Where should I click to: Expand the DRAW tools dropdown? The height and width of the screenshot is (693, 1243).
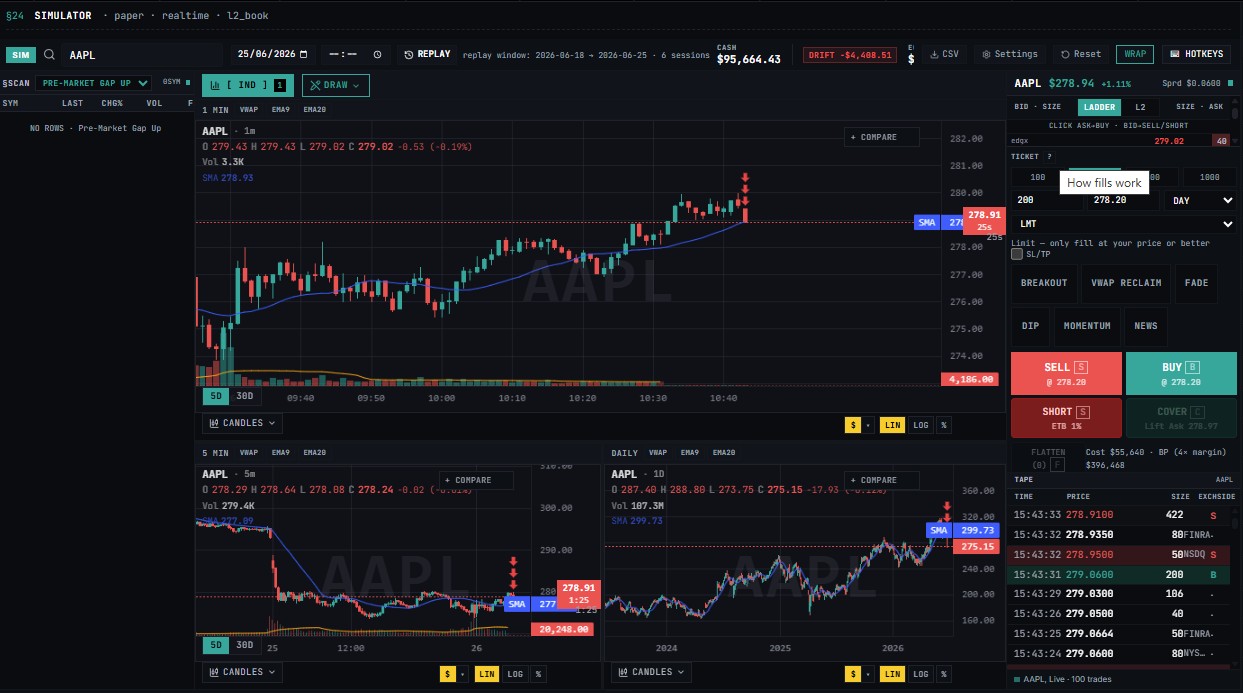coord(336,85)
